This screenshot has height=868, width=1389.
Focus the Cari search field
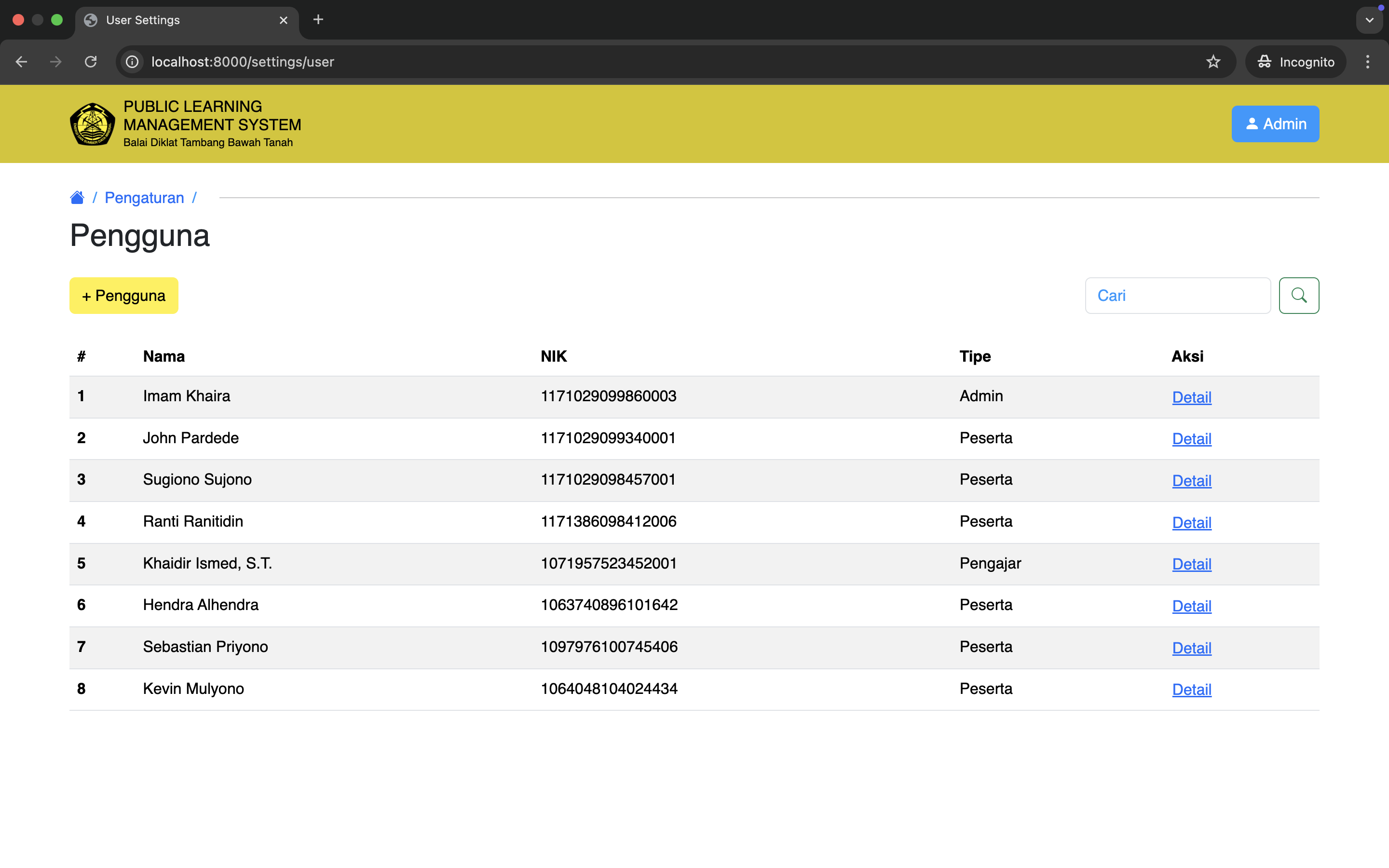(1177, 296)
